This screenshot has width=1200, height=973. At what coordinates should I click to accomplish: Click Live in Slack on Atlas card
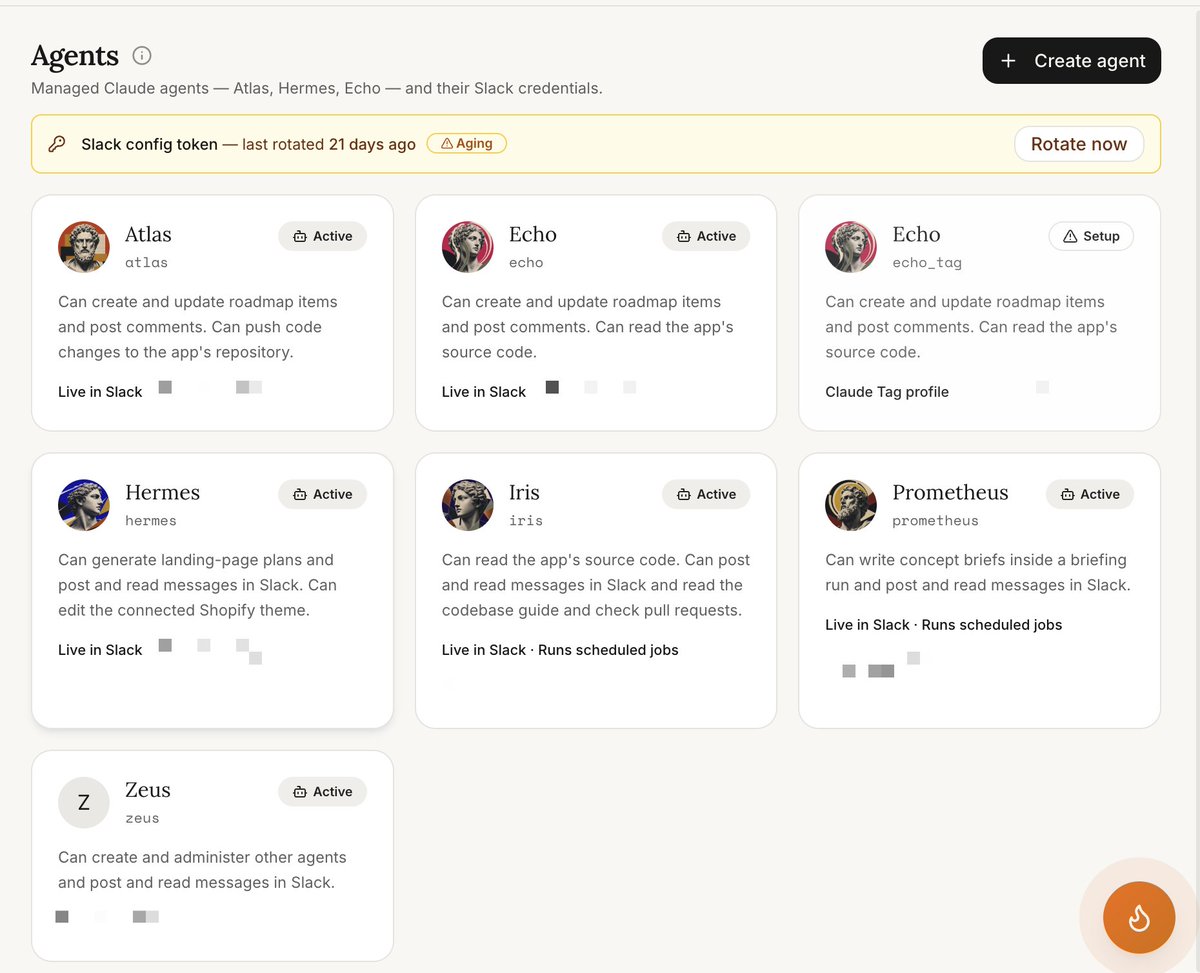tap(100, 392)
